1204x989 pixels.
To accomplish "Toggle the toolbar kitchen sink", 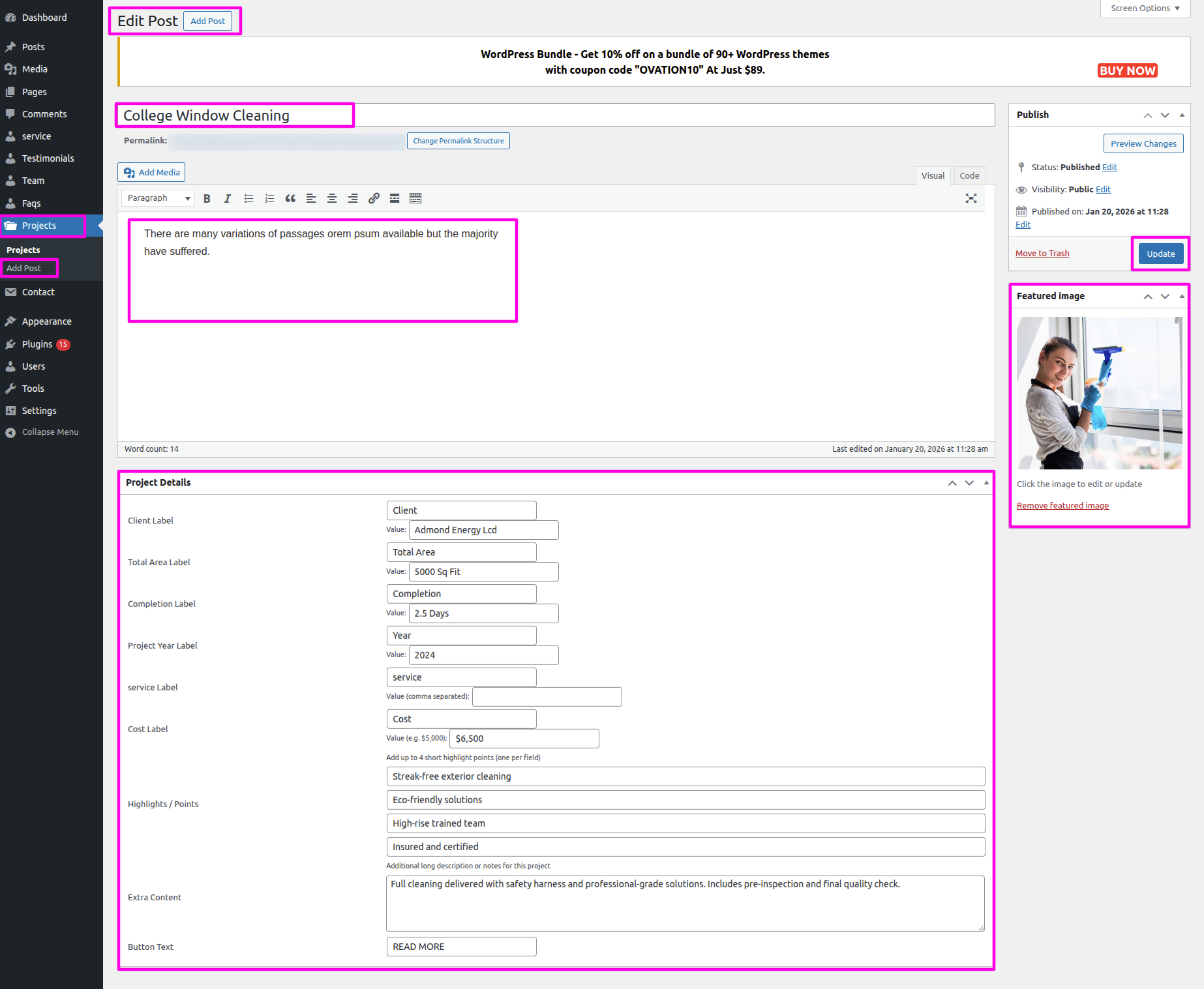I will click(415, 199).
